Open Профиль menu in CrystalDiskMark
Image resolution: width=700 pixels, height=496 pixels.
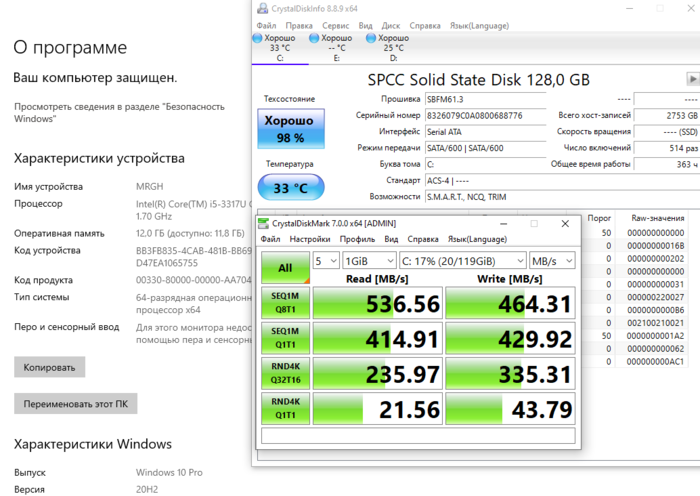click(x=357, y=239)
